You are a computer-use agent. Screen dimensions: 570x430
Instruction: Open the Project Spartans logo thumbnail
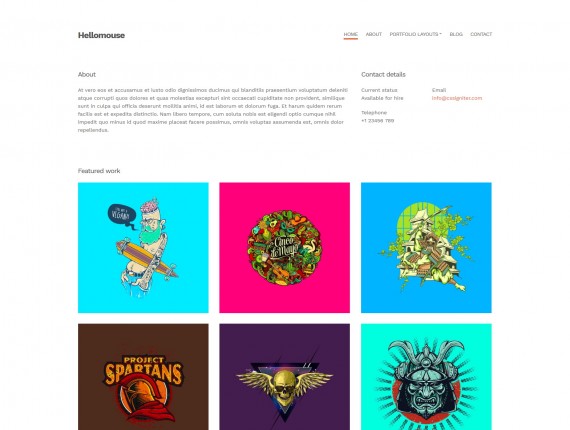click(143, 377)
